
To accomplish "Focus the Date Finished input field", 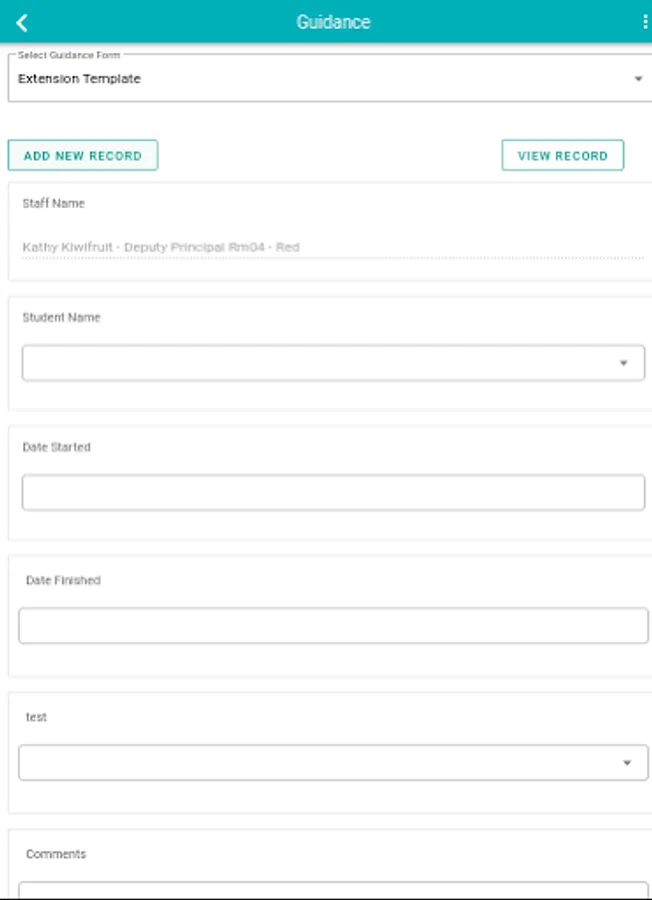I will (x=333, y=626).
